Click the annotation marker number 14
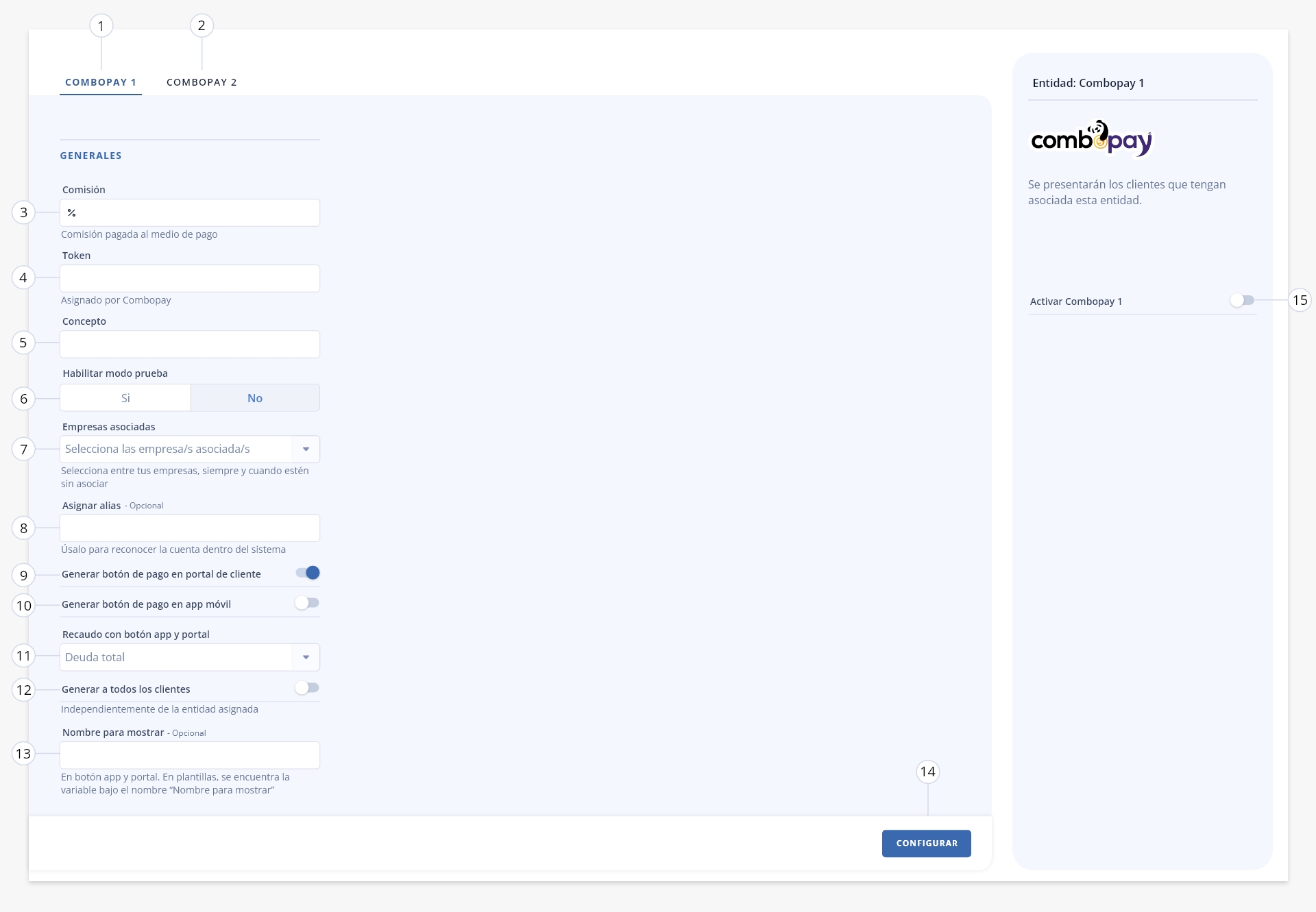The height and width of the screenshot is (912, 1316). (x=927, y=772)
